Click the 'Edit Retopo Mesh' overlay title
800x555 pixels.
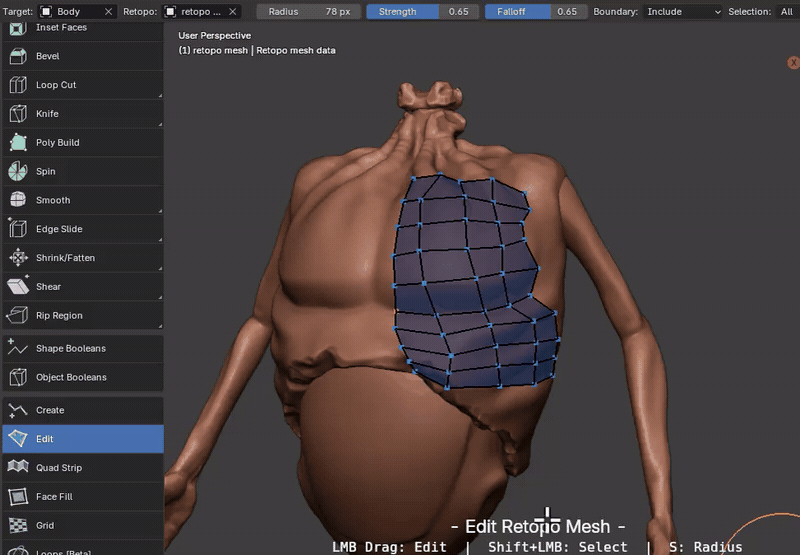(x=538, y=526)
